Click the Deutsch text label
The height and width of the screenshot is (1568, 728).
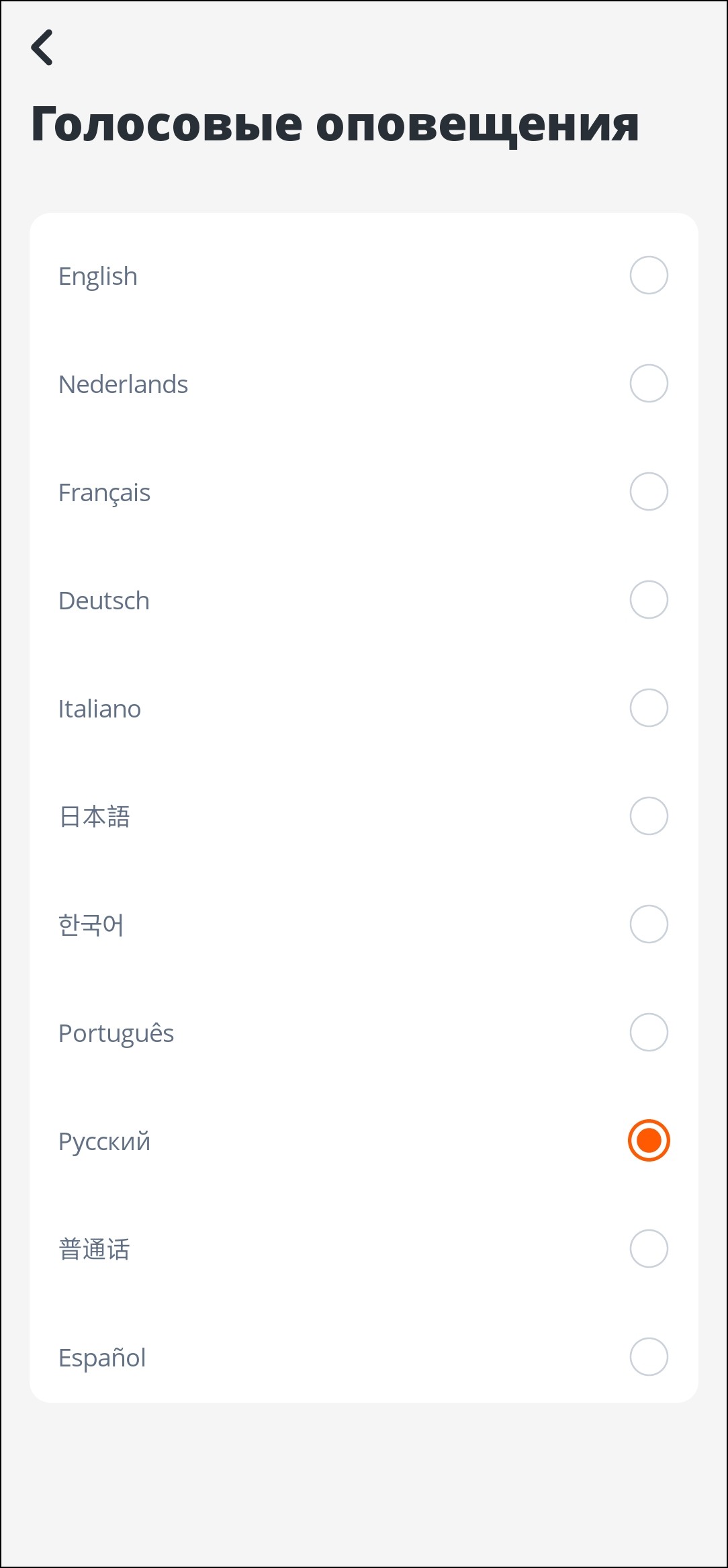104,601
